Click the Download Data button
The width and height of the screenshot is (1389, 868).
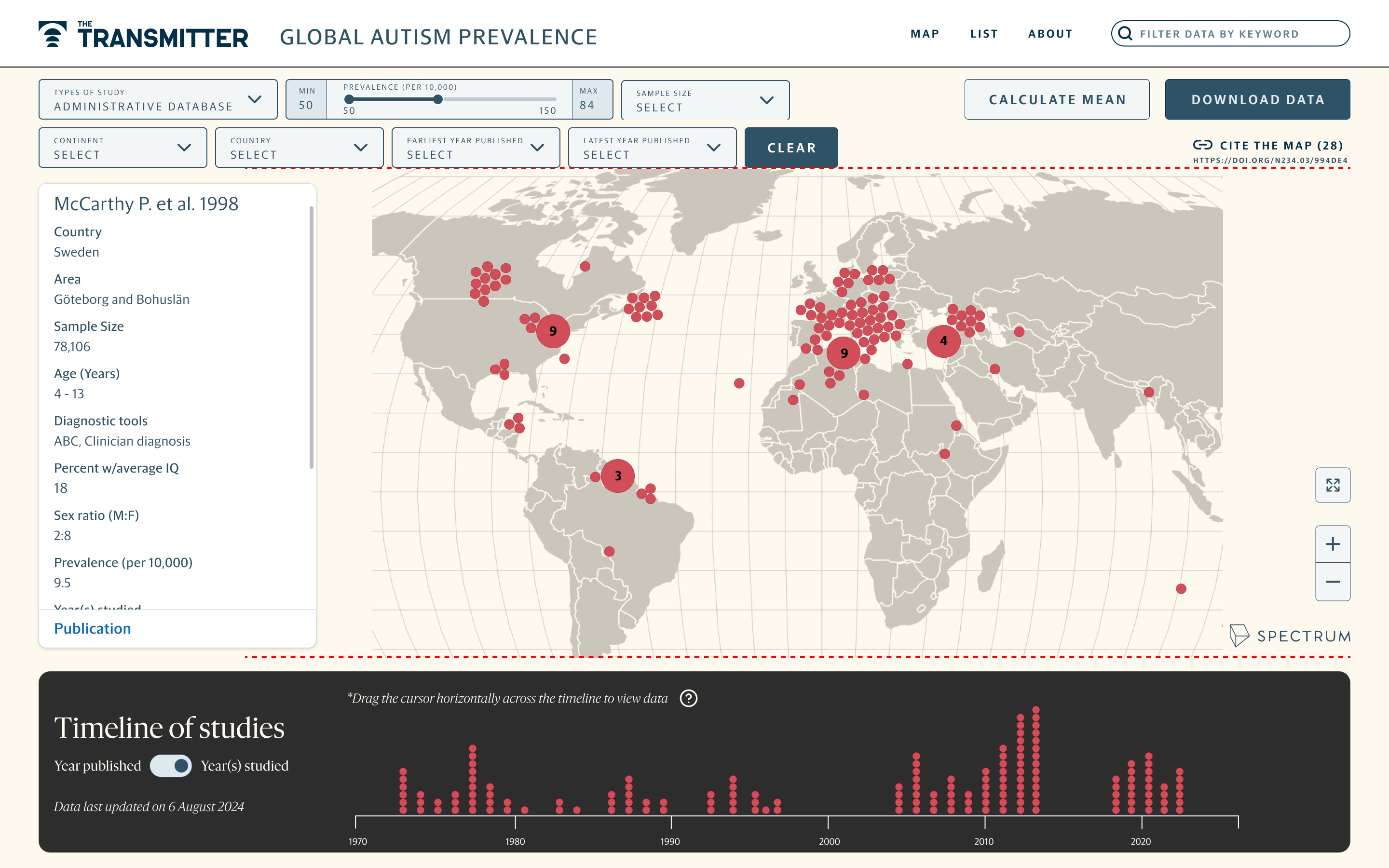pos(1257,99)
